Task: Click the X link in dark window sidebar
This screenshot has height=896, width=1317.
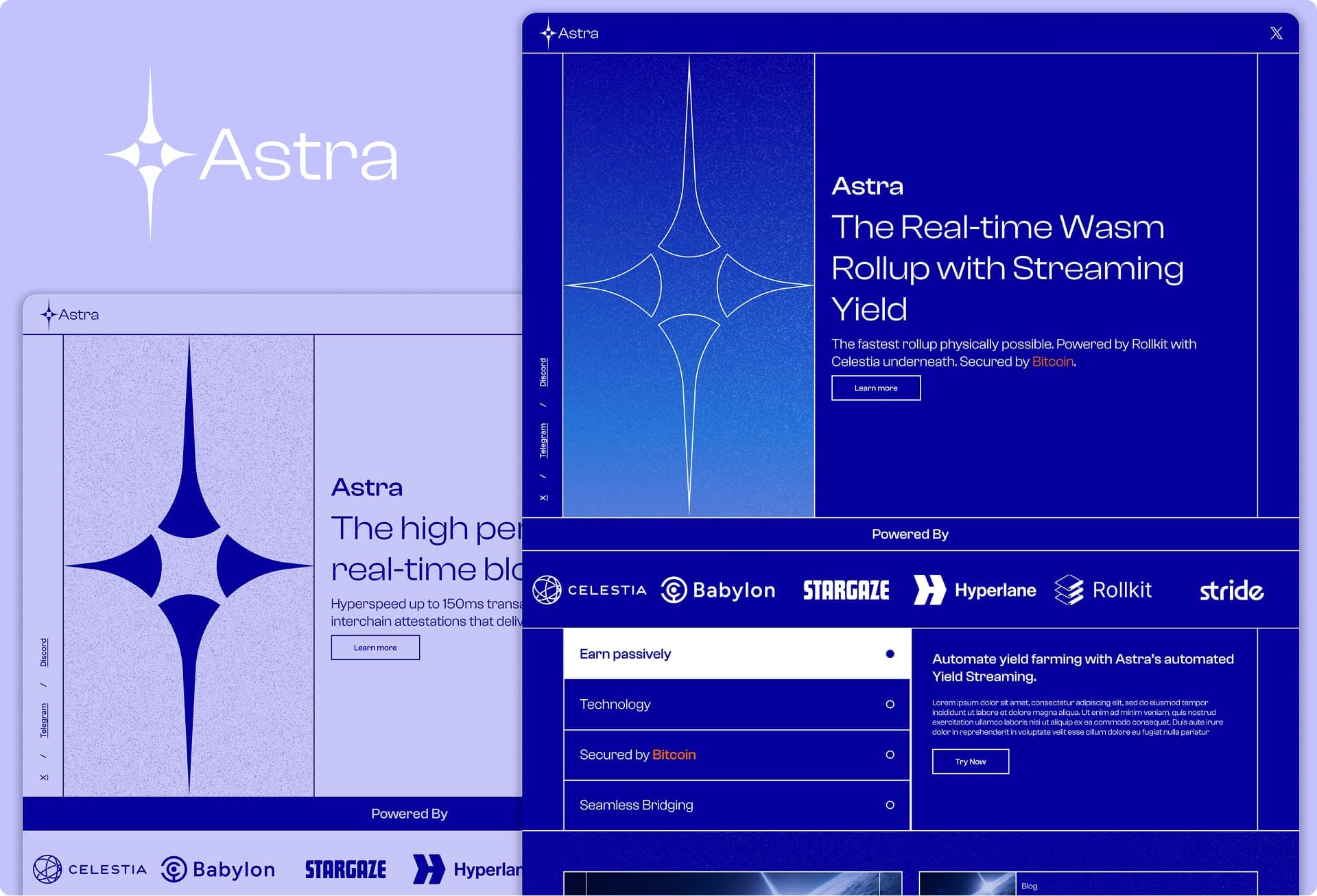Action: coord(543,497)
